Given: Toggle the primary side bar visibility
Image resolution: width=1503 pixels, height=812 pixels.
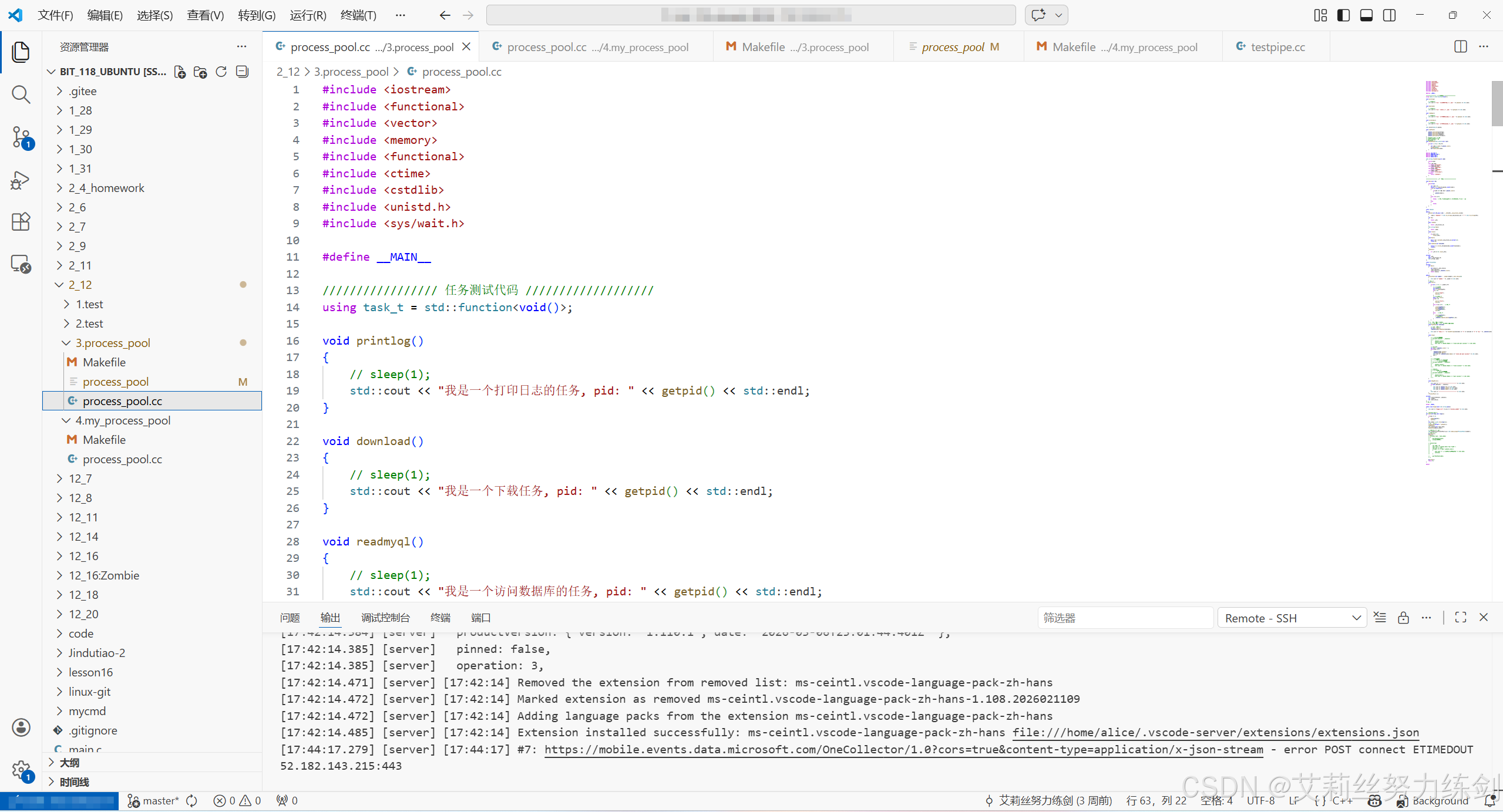Looking at the screenshot, I should pyautogui.click(x=1343, y=15).
